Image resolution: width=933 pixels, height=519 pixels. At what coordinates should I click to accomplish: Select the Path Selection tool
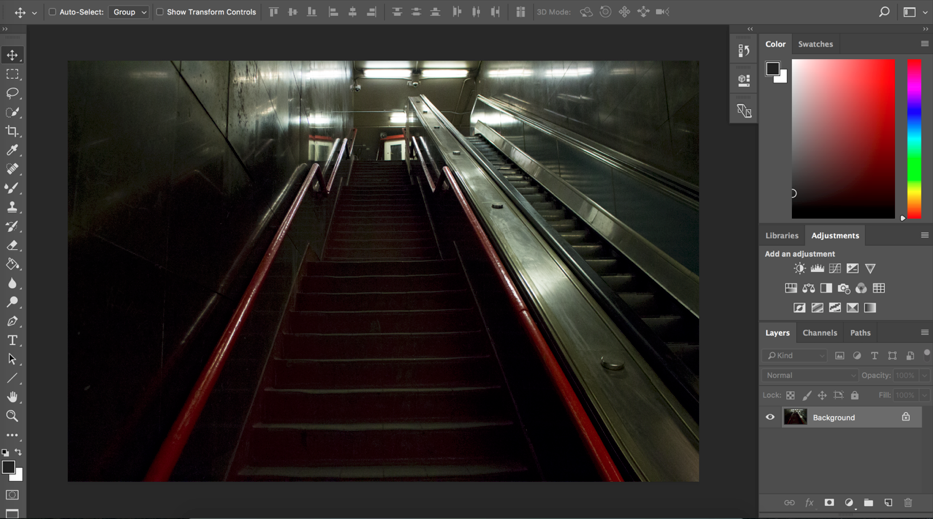tap(12, 359)
